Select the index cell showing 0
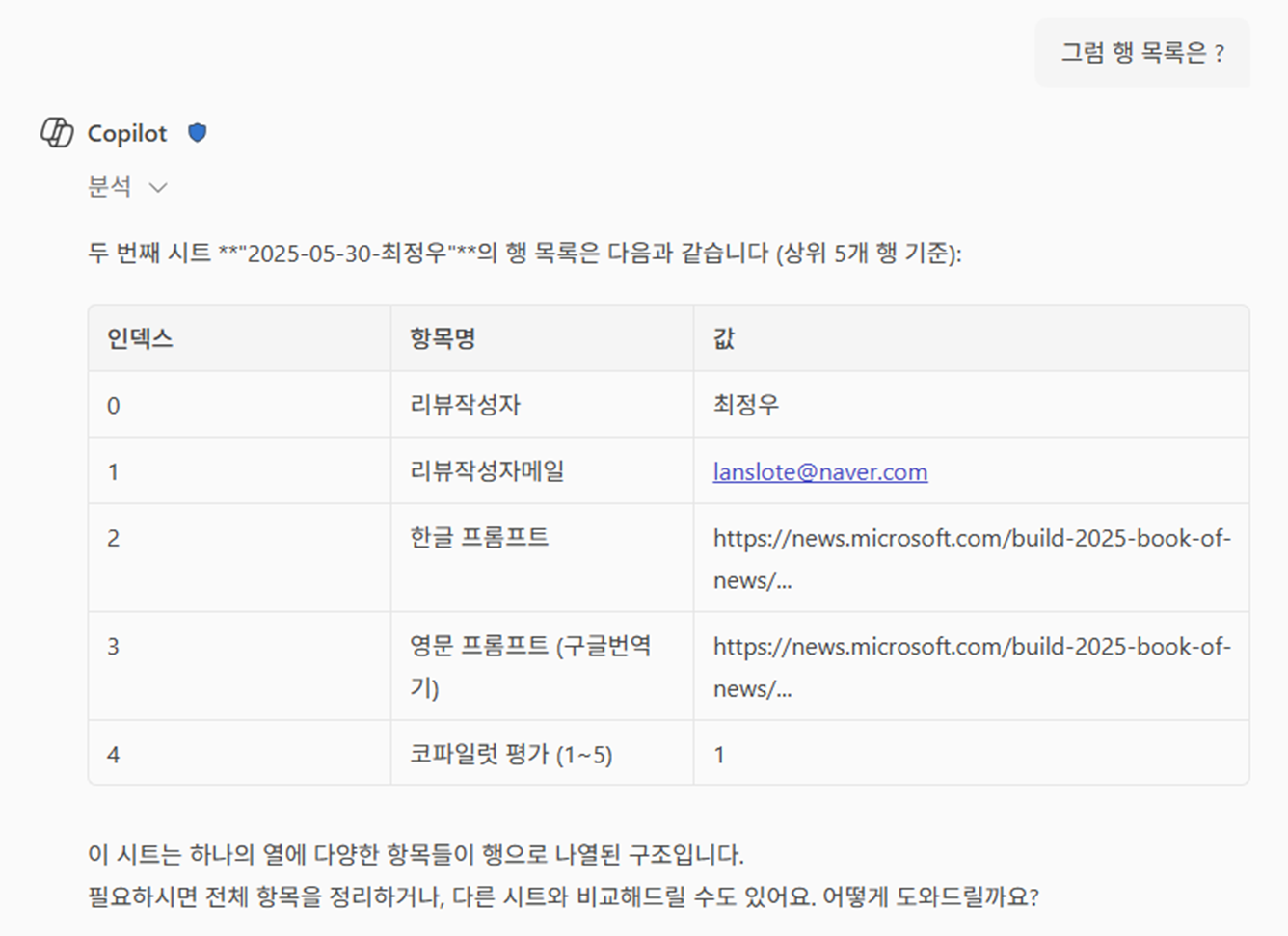Image resolution: width=1288 pixels, height=936 pixels. [x=239, y=405]
